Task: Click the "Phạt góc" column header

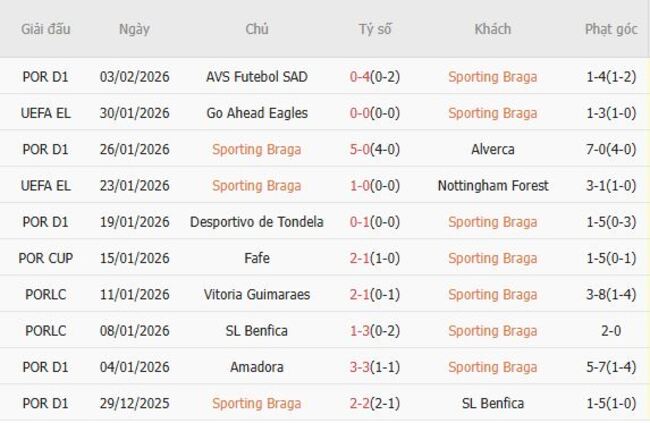Action: [x=611, y=29]
